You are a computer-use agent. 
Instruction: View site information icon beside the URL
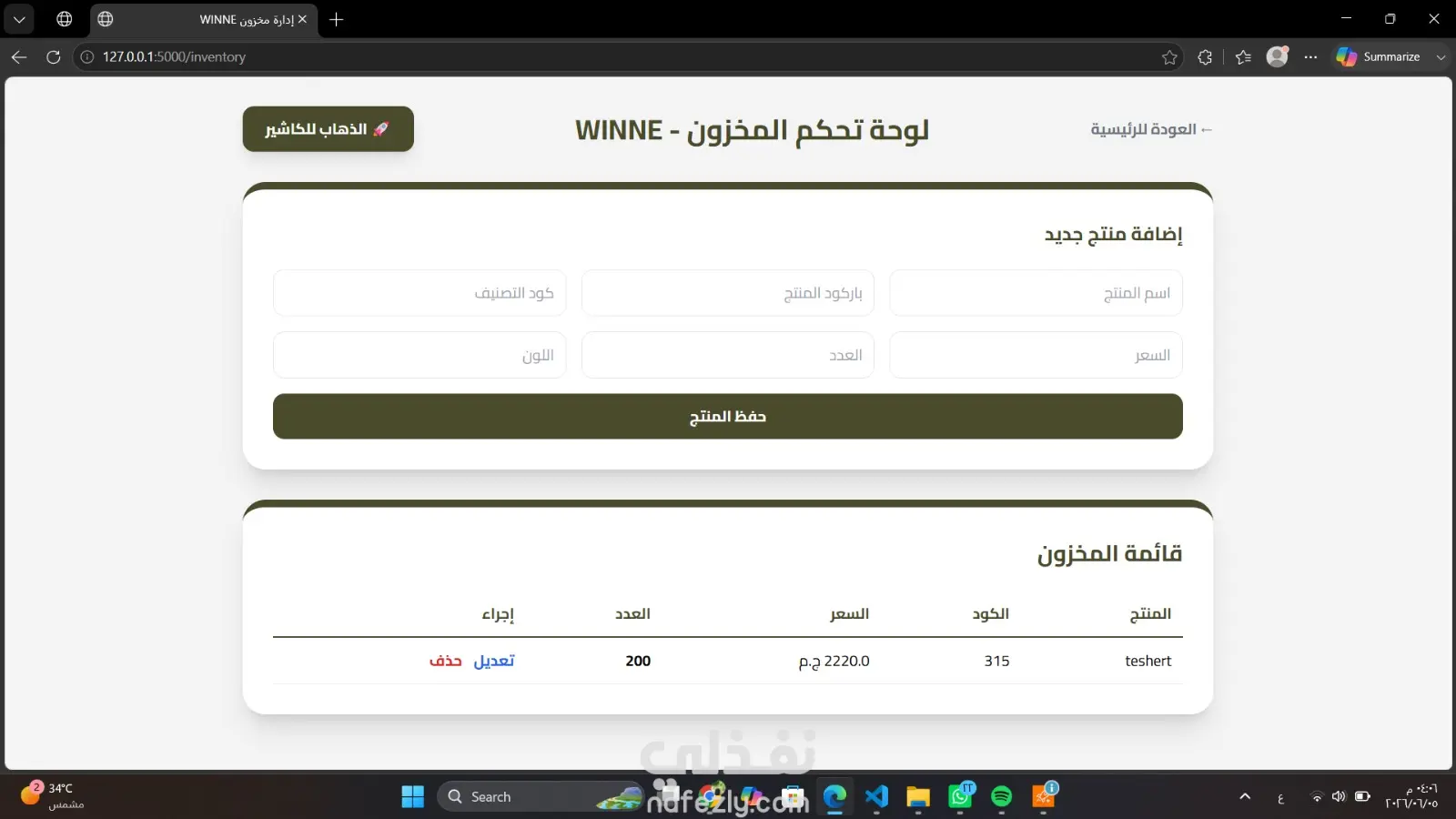(x=87, y=56)
